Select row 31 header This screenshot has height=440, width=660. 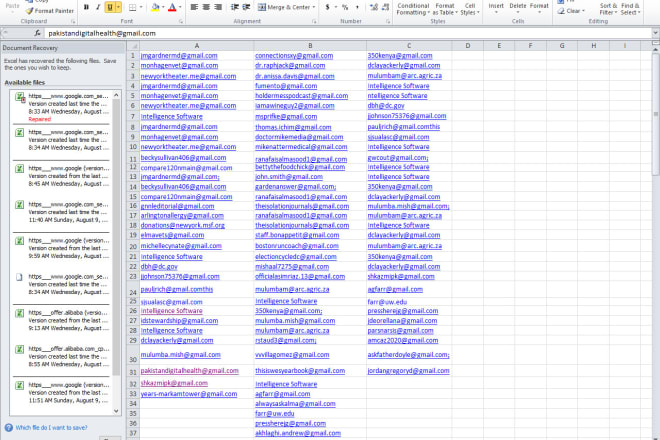pyautogui.click(x=133, y=372)
